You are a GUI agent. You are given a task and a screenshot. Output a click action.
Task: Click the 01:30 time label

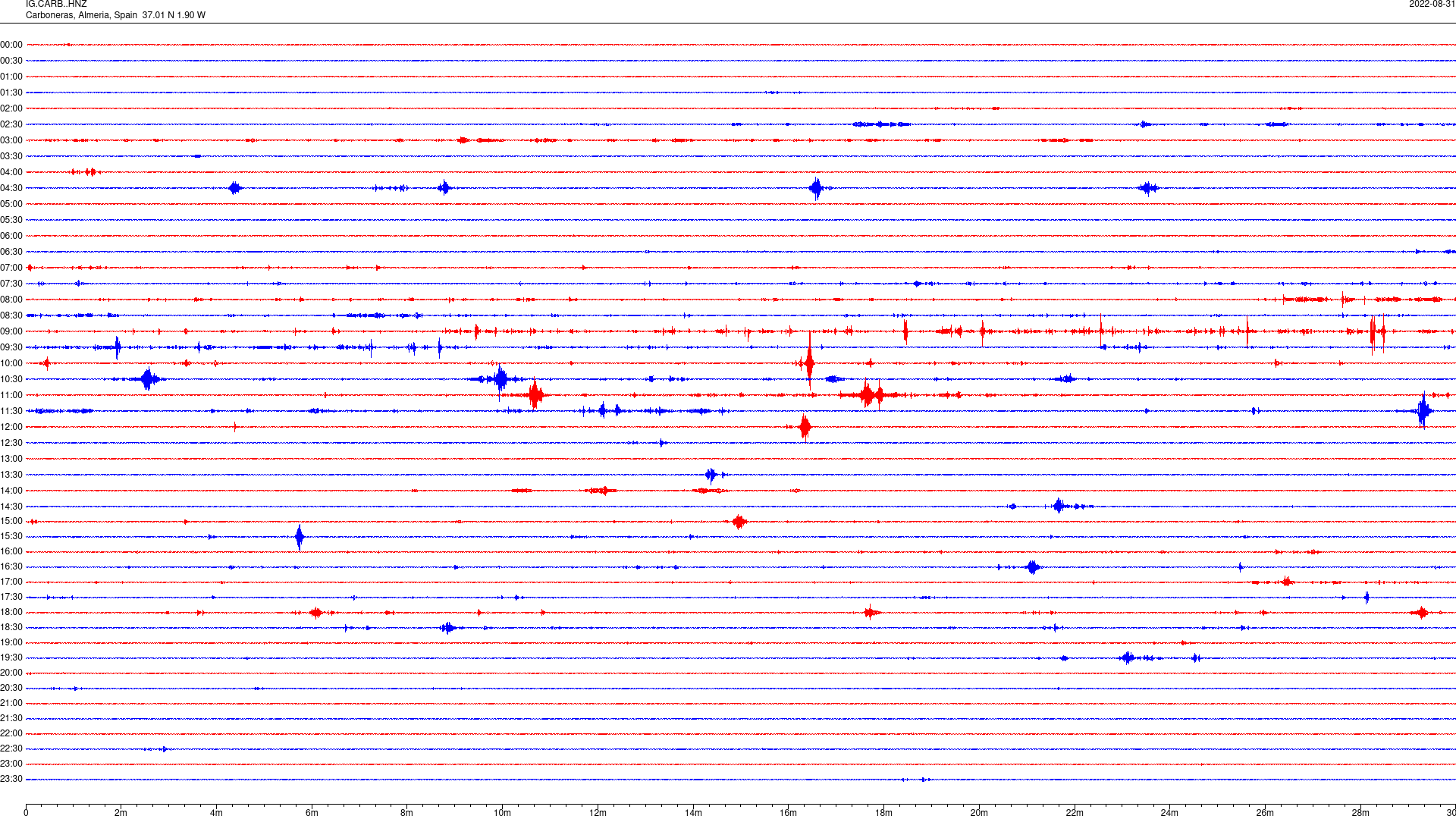(11, 93)
